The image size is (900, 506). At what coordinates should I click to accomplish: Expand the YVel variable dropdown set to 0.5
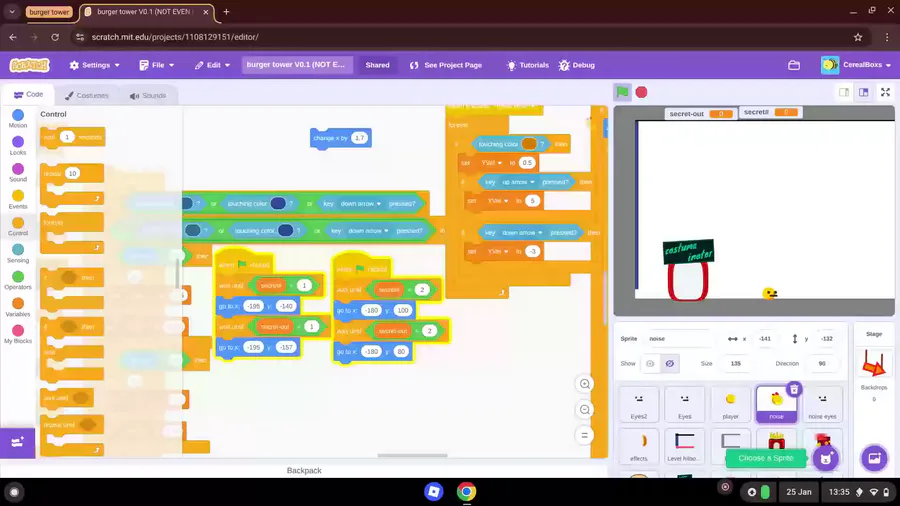(491, 163)
